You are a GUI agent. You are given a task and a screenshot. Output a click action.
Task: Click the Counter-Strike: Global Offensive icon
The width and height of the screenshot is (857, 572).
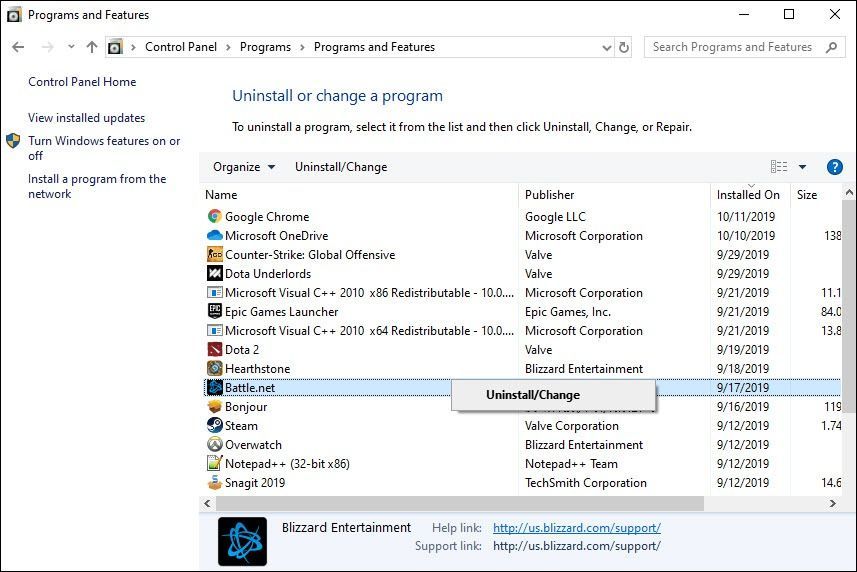pos(215,255)
